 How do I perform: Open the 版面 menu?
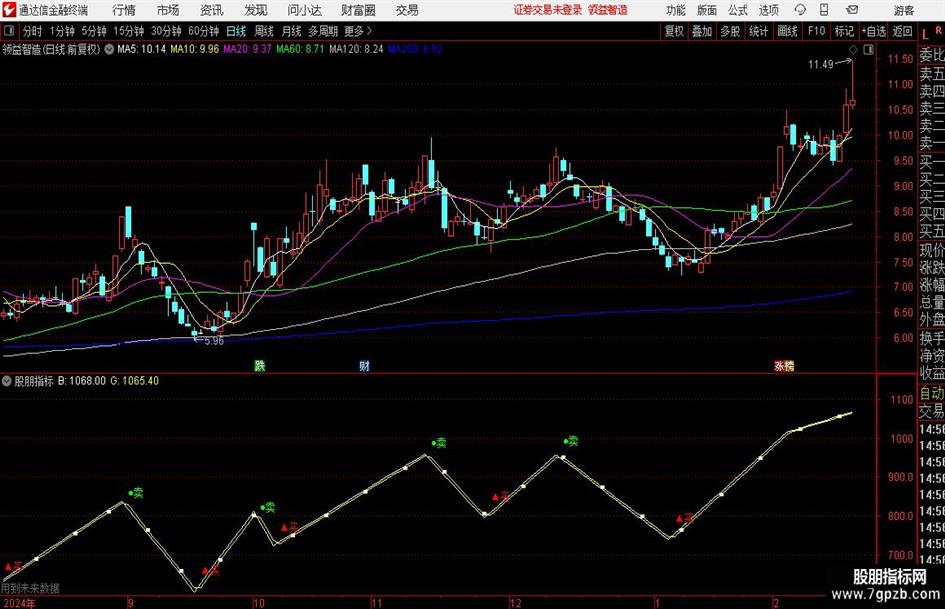[706, 10]
